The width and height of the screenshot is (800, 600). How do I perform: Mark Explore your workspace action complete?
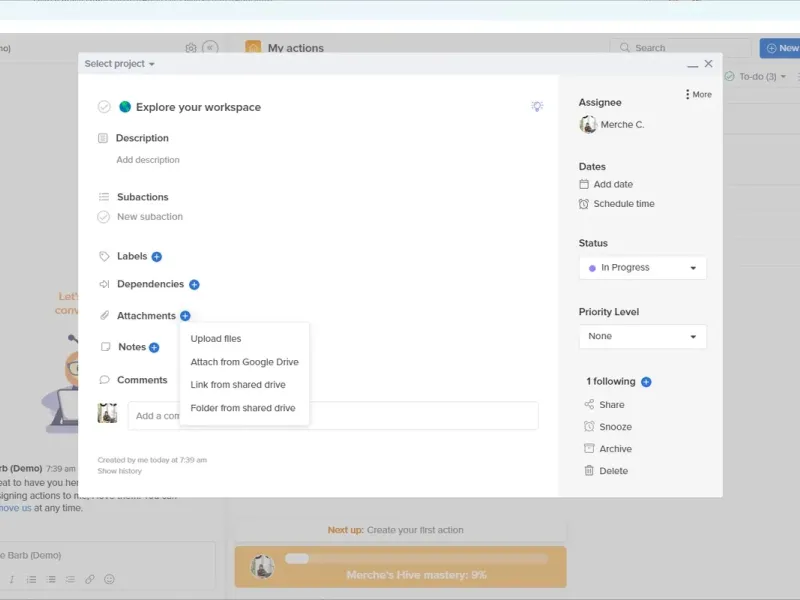104,107
